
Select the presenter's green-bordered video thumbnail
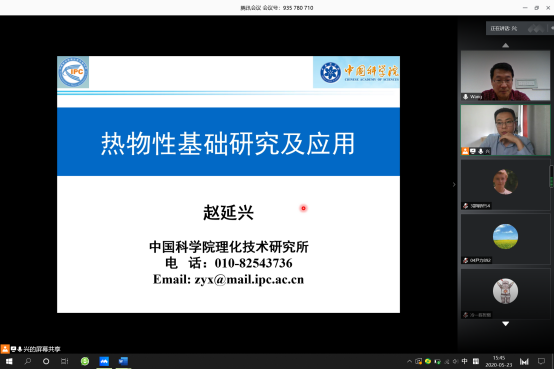point(505,130)
